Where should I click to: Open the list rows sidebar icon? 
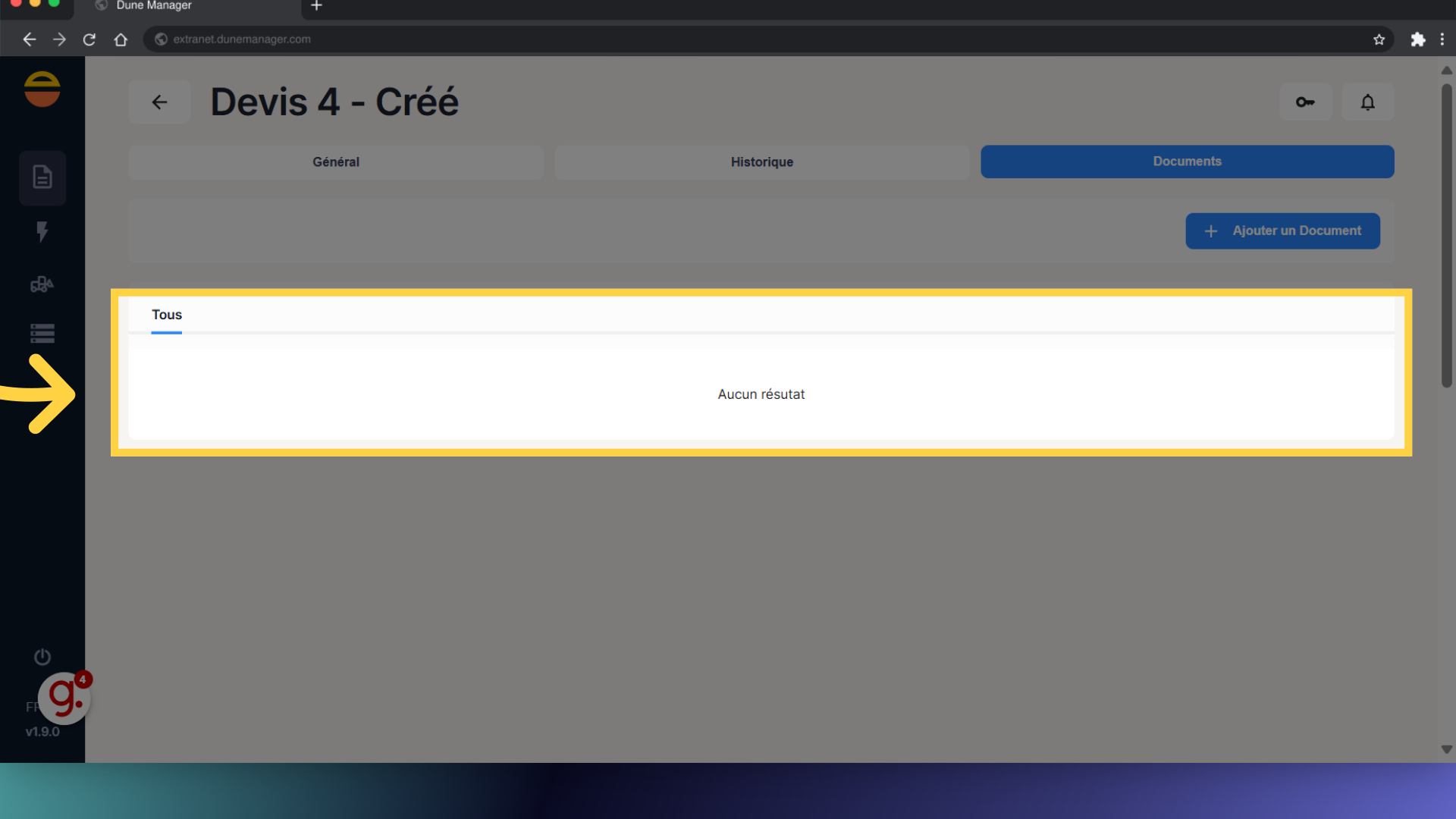click(x=42, y=334)
